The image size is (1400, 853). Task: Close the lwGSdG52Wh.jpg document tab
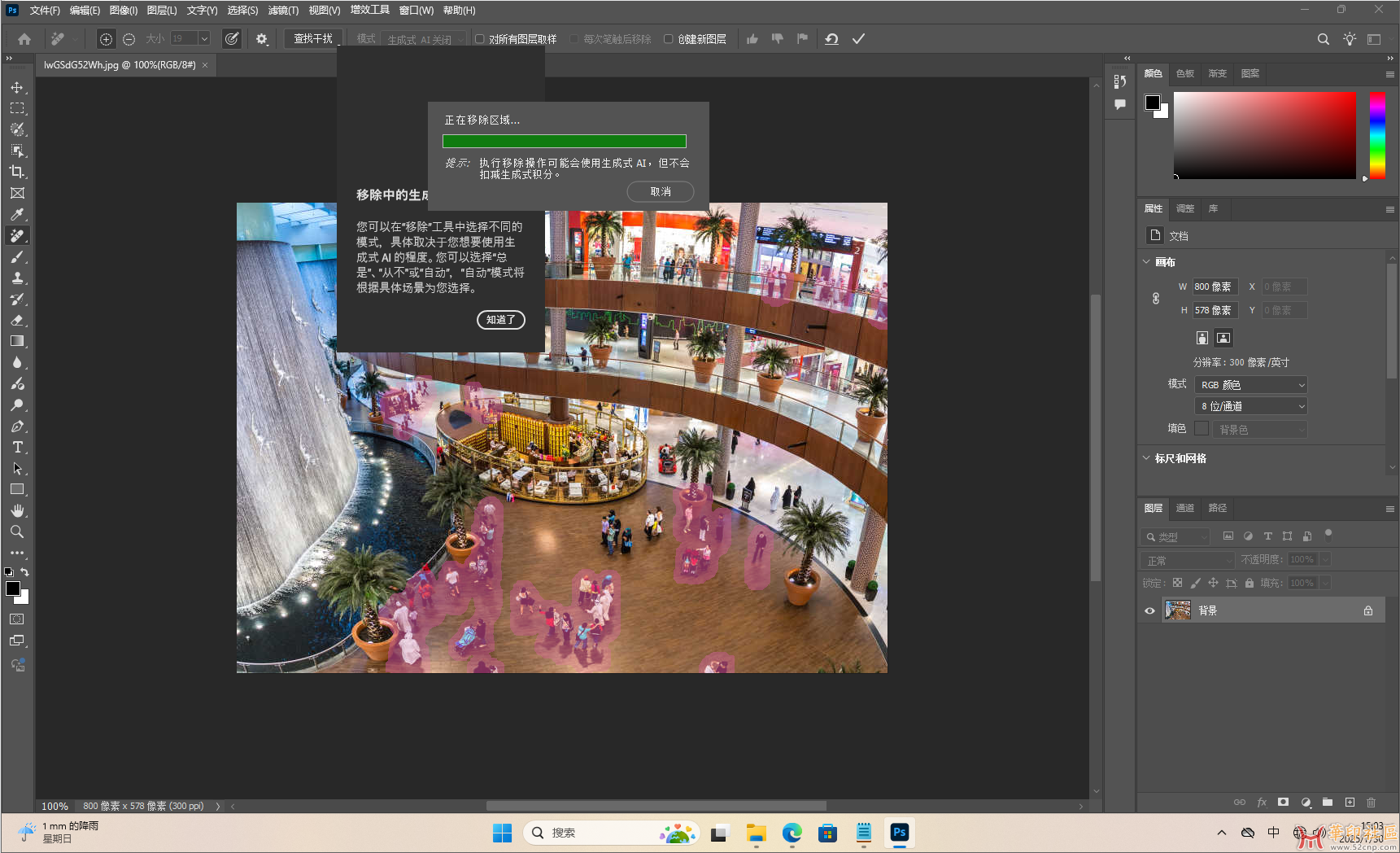(x=205, y=64)
